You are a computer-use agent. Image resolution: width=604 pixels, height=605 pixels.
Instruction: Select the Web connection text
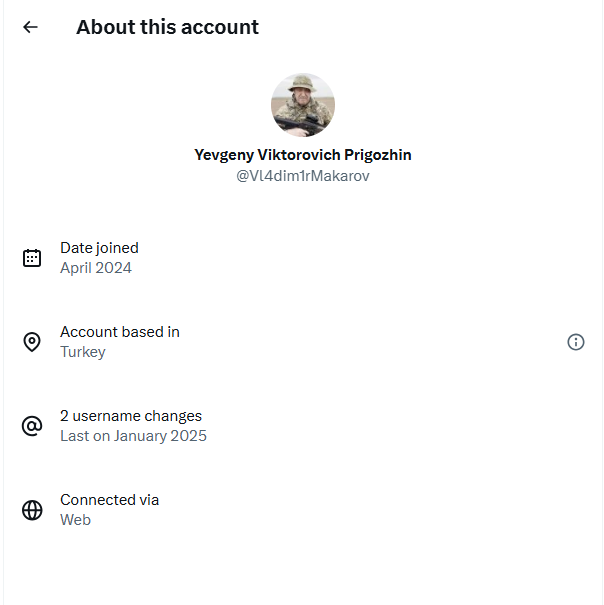75,520
